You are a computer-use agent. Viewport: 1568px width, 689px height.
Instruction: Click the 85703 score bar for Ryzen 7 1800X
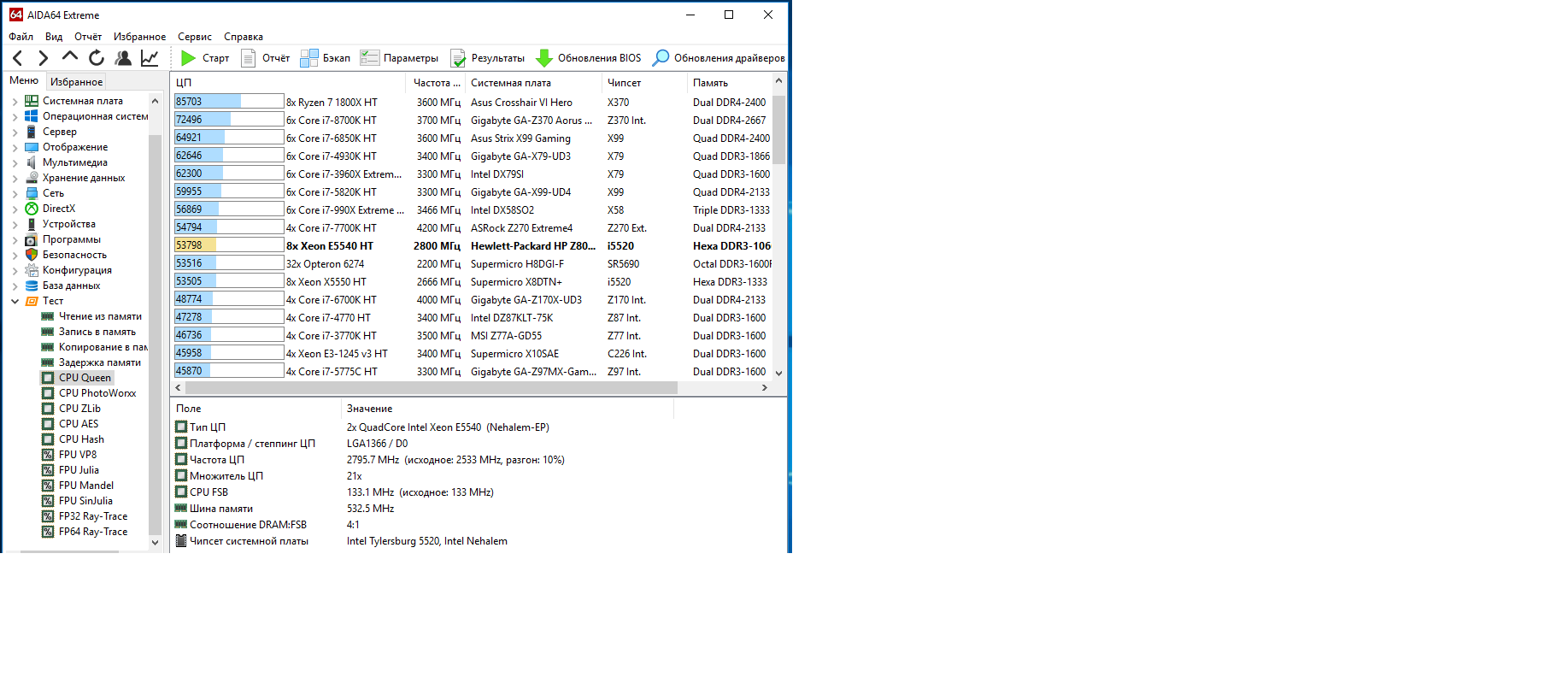[229, 102]
